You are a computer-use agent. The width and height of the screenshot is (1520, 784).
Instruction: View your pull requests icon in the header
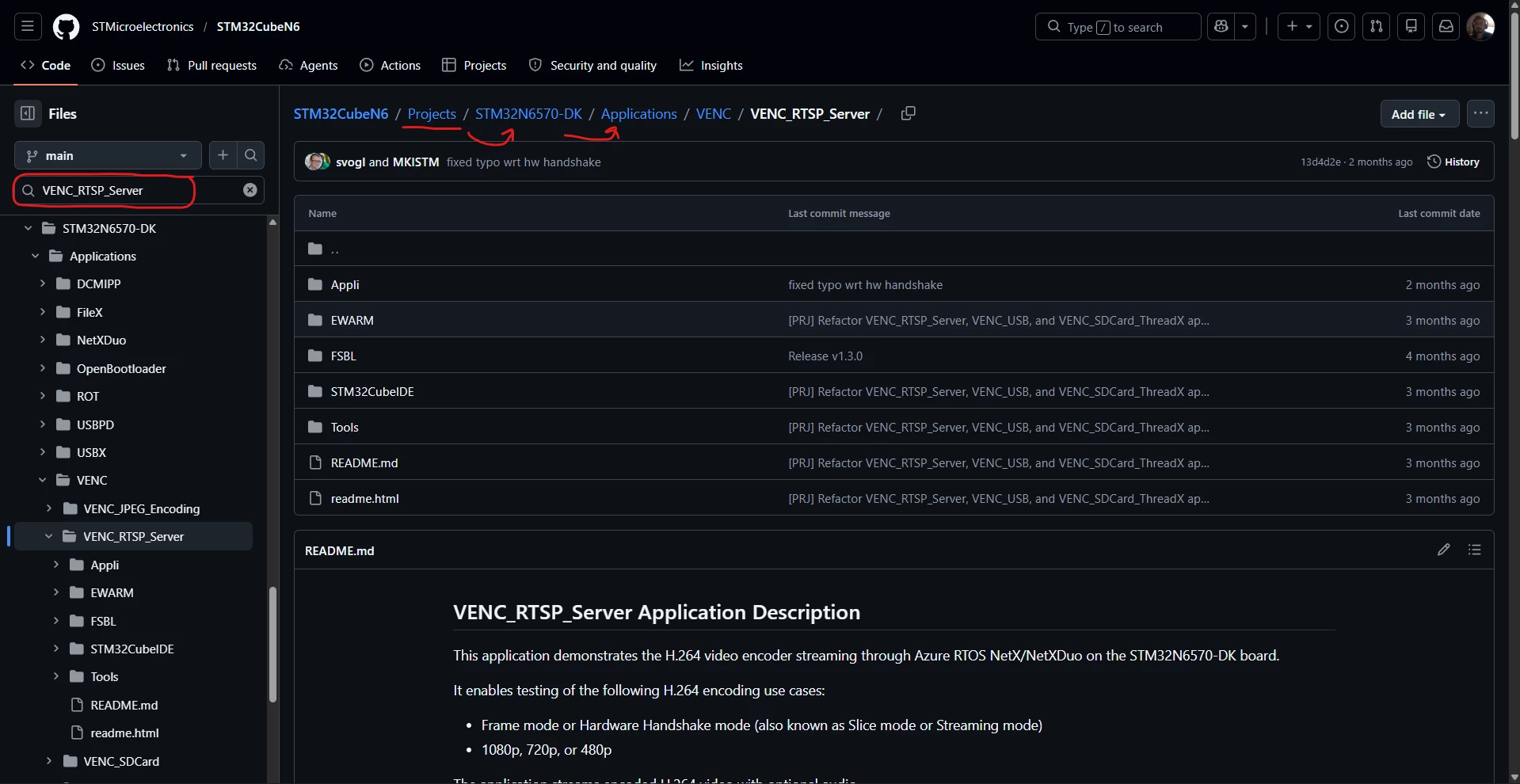[x=1376, y=27]
